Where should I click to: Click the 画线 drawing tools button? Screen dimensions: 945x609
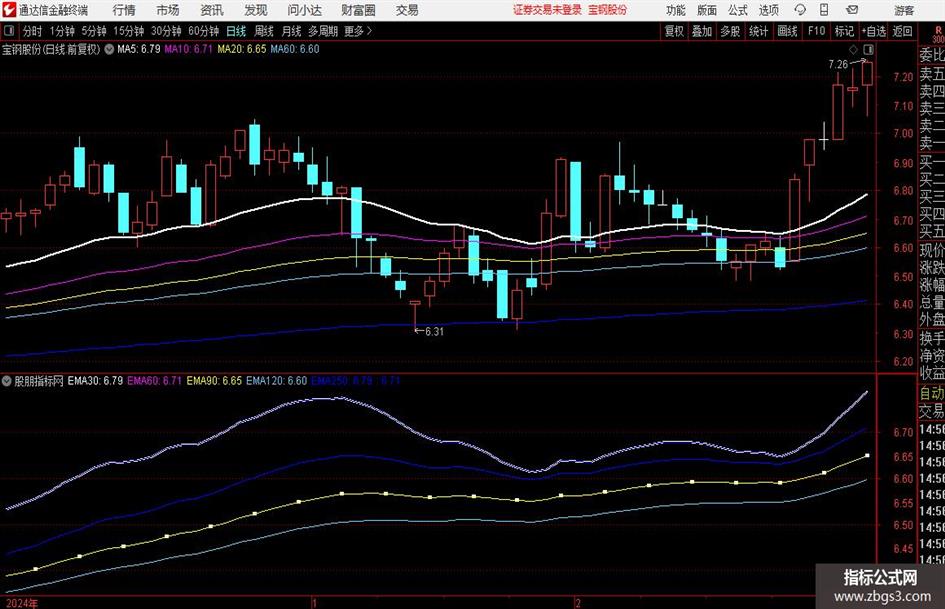787,31
